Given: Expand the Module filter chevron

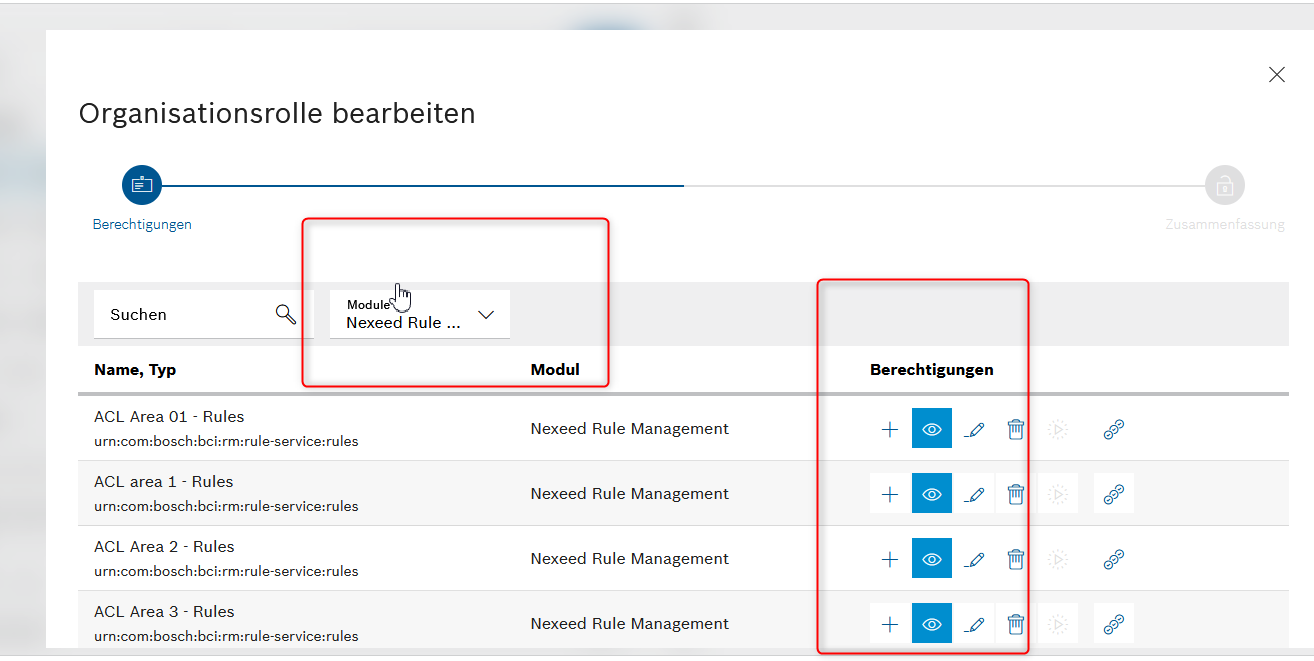Looking at the screenshot, I should coord(486,314).
